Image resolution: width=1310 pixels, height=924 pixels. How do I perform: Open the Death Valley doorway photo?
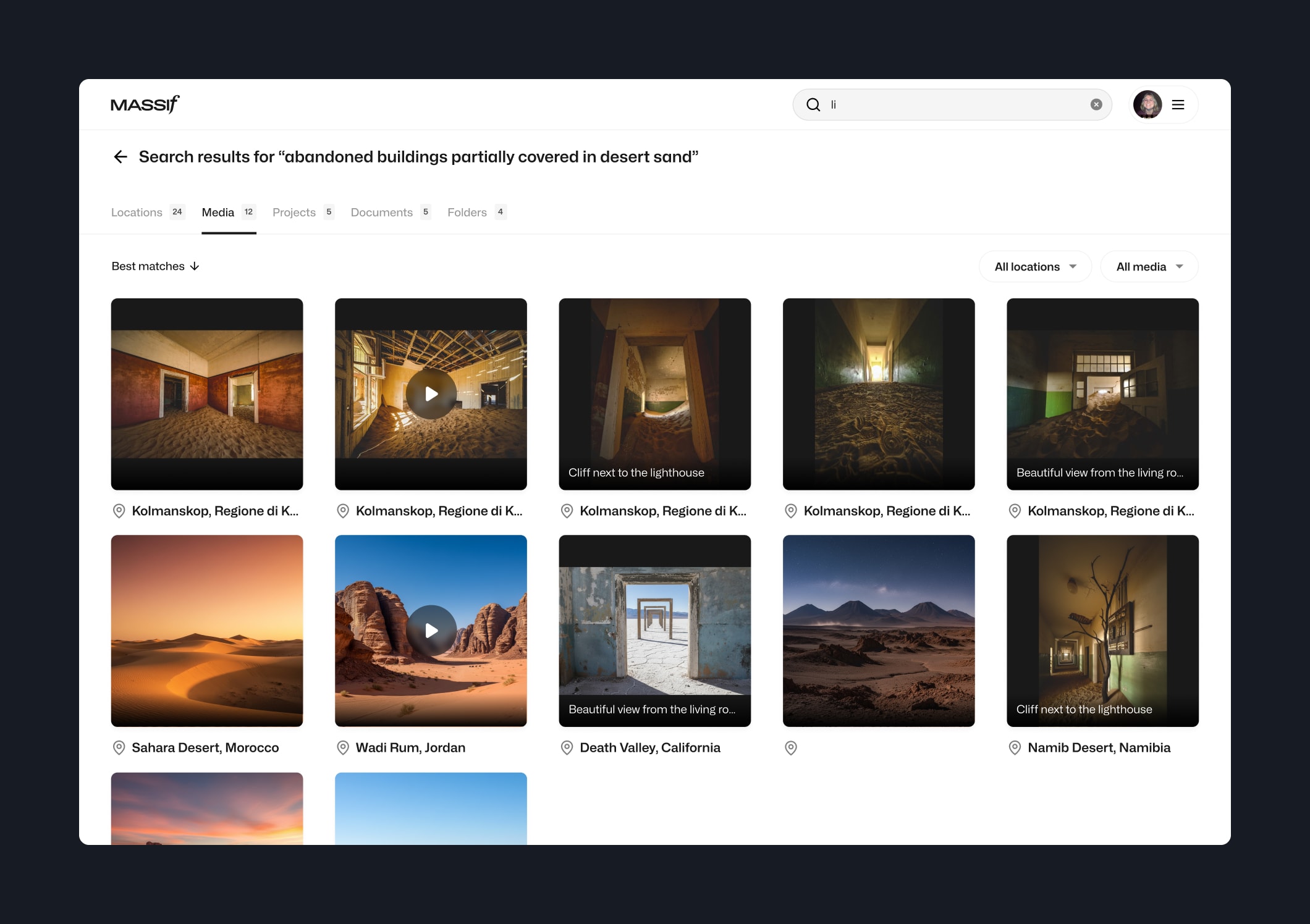pyautogui.click(x=655, y=631)
